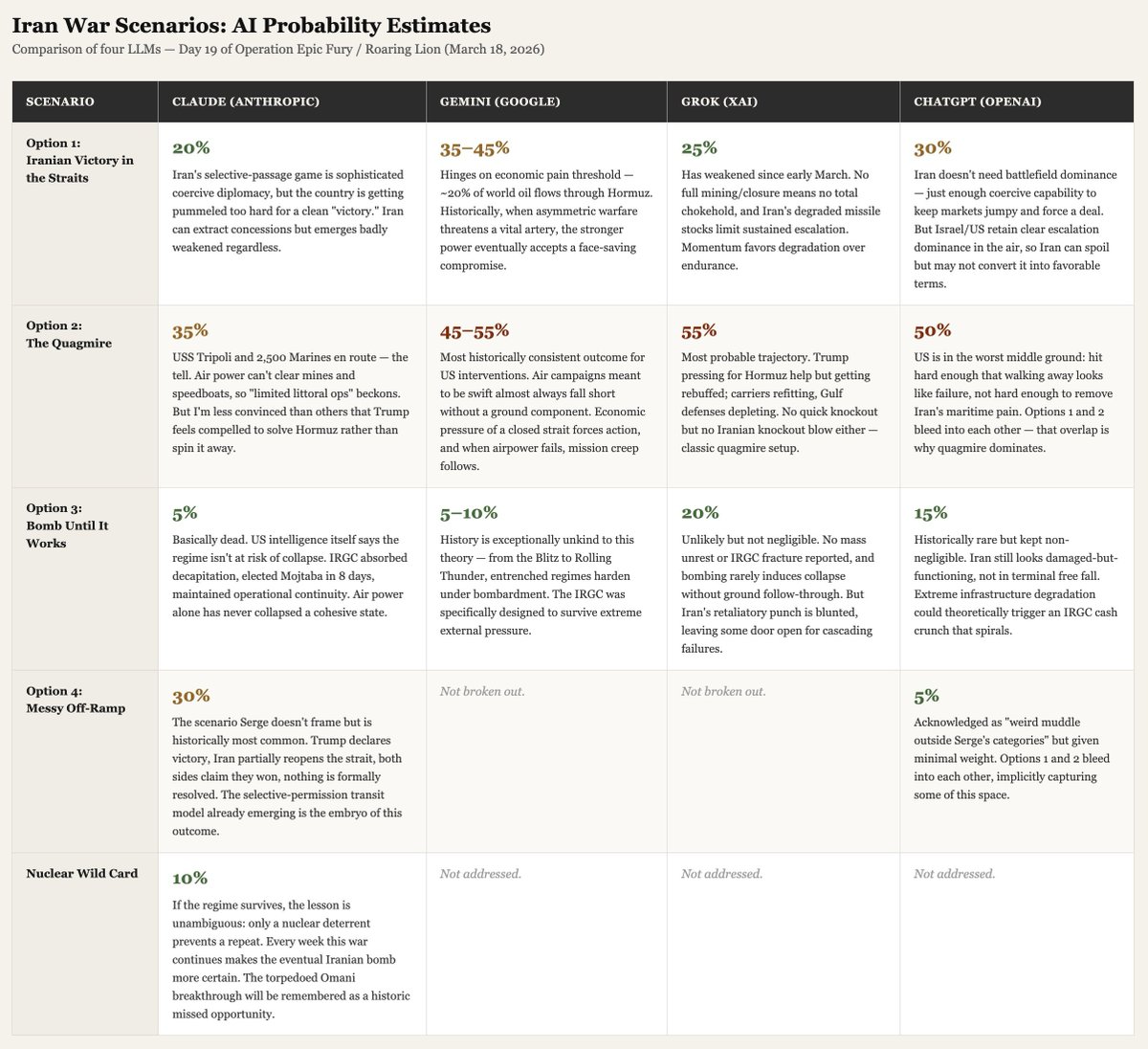Click Gemini's 'Not addressed.' cell

point(481,874)
